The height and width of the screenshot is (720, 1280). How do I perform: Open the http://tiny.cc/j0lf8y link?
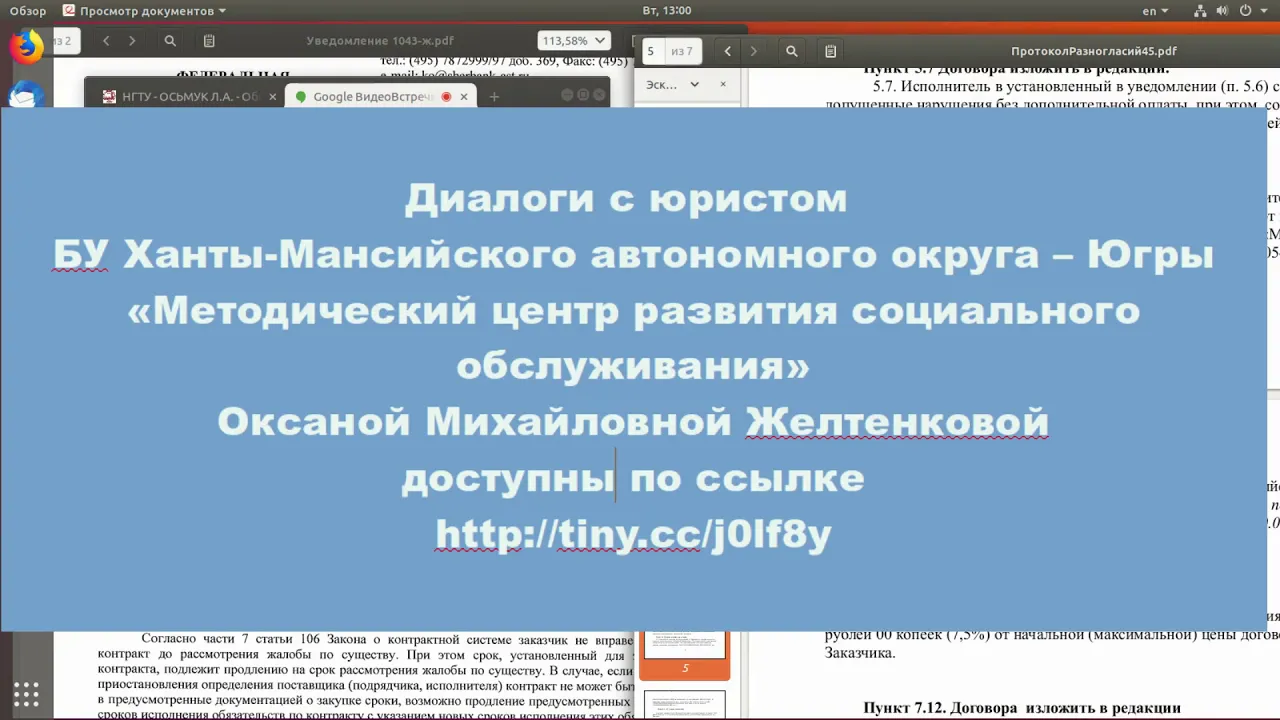click(x=633, y=535)
